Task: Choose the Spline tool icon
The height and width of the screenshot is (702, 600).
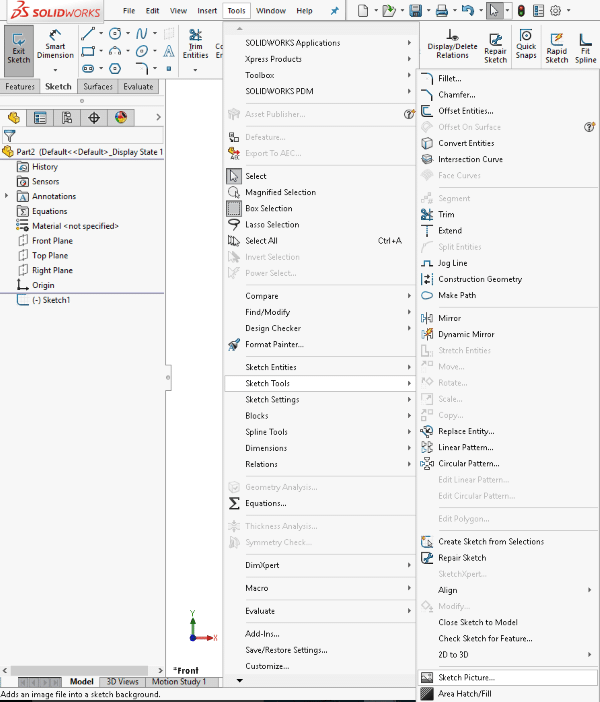Action: click(x=141, y=34)
